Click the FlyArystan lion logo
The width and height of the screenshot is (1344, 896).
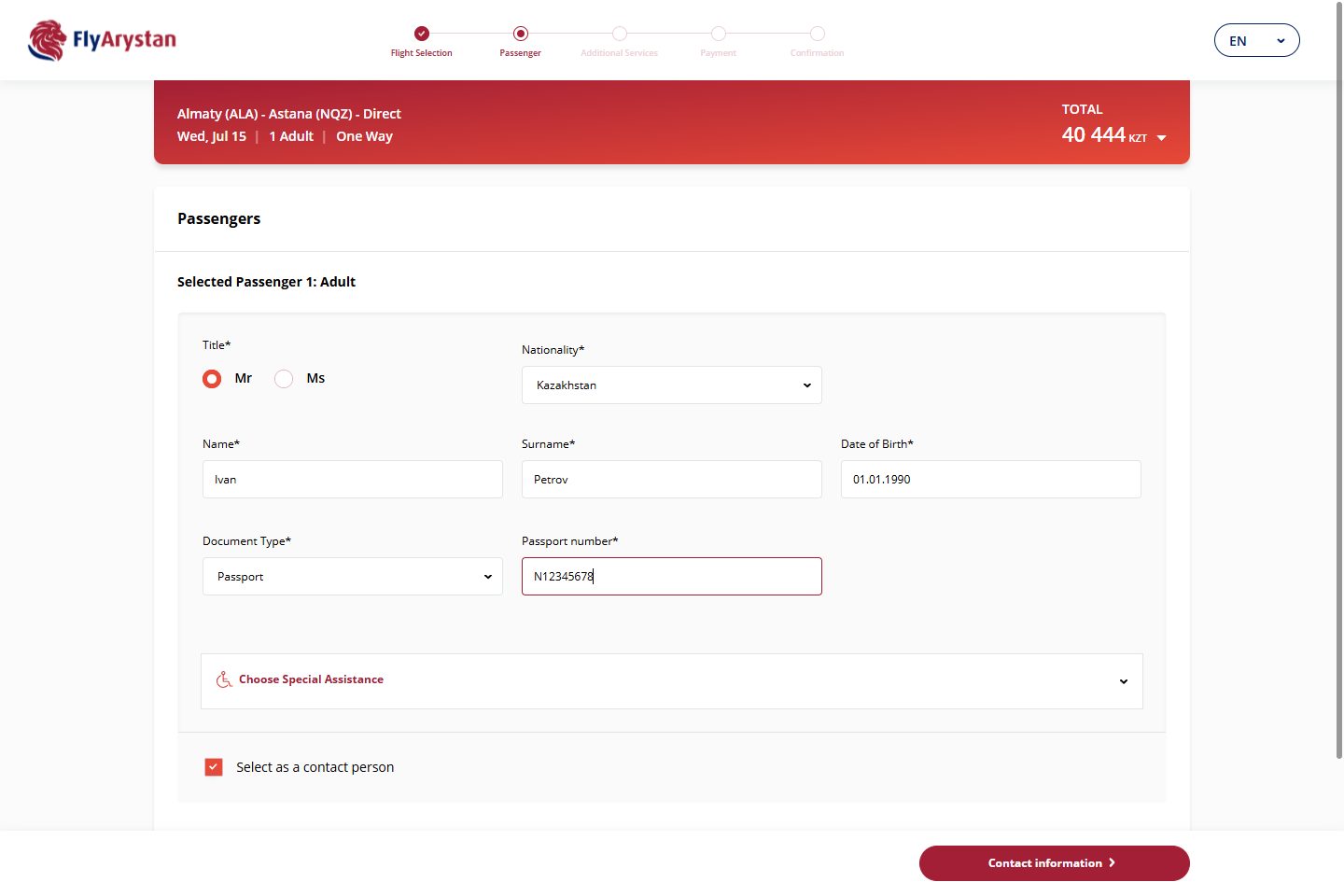[102, 40]
